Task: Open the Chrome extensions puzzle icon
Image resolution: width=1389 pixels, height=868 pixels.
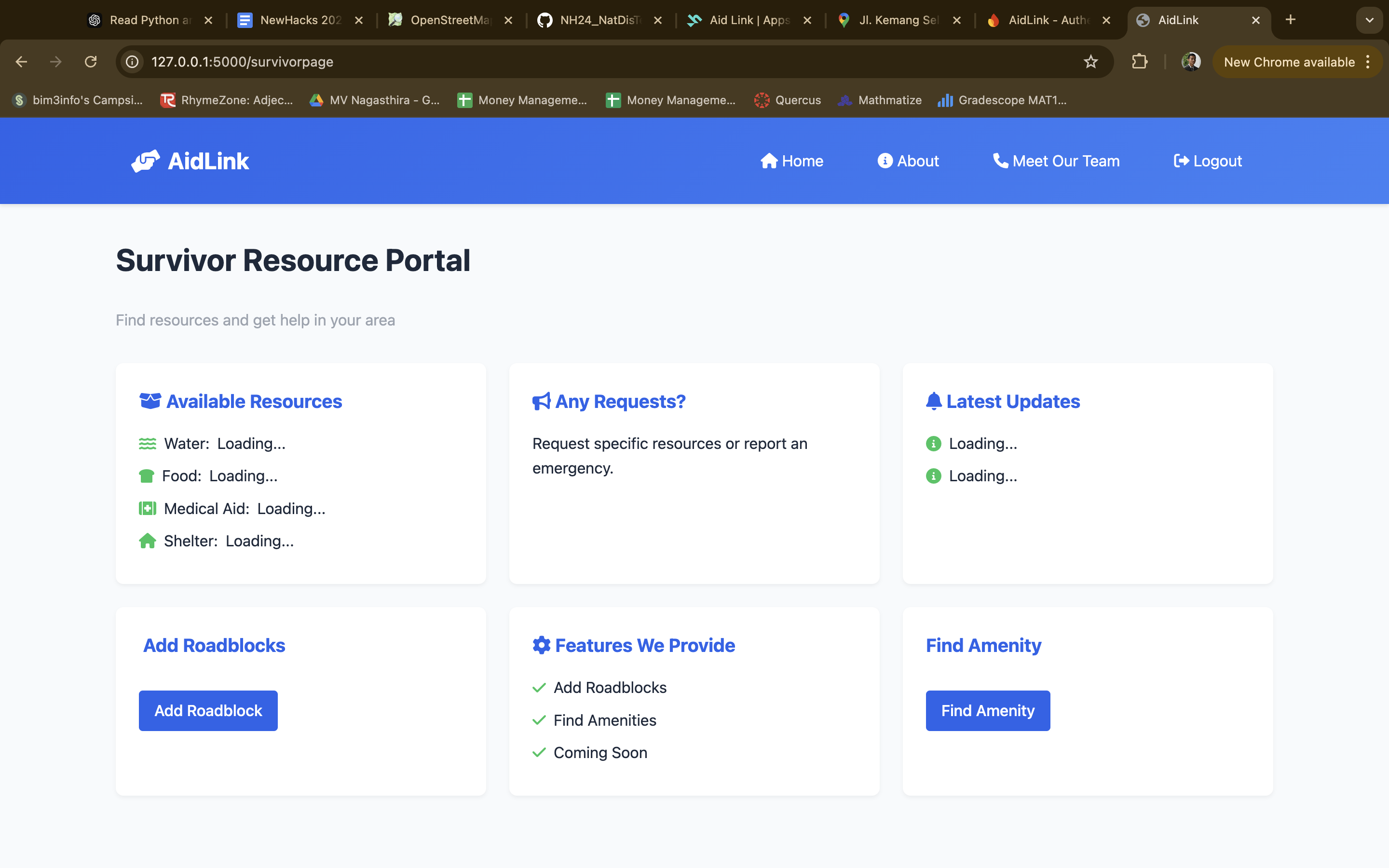Action: tap(1139, 62)
